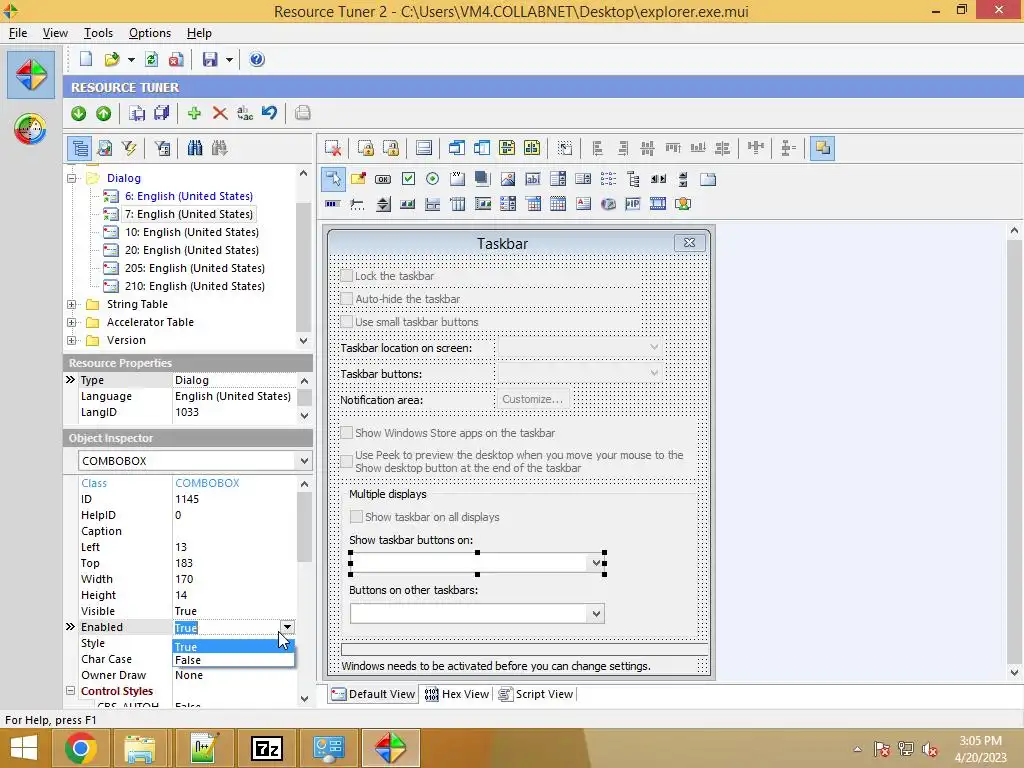The height and width of the screenshot is (768, 1024).
Task: Select dialog 205: English (United States)
Action: [195, 268]
